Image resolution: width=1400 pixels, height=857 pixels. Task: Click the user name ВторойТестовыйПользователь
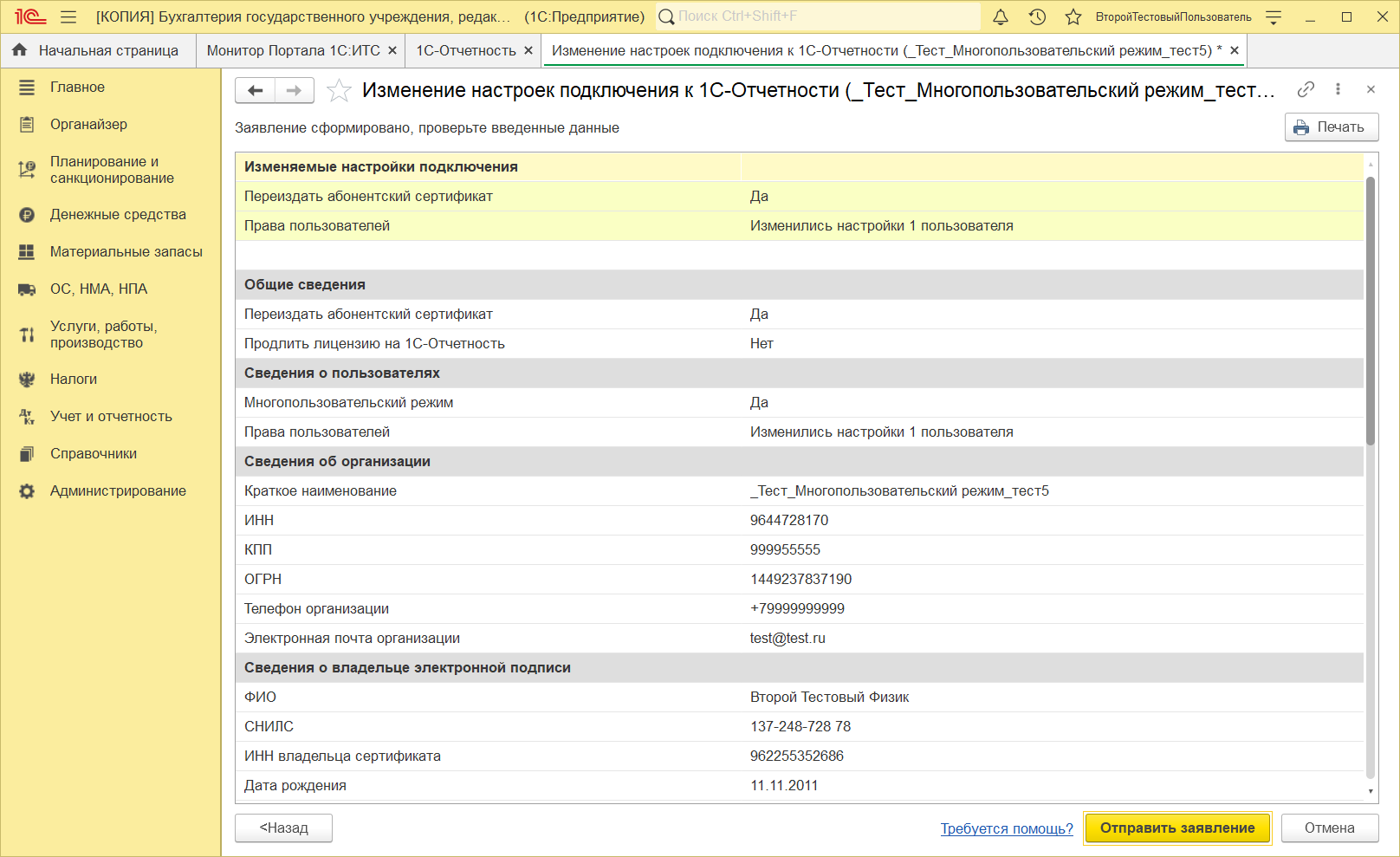(1173, 16)
